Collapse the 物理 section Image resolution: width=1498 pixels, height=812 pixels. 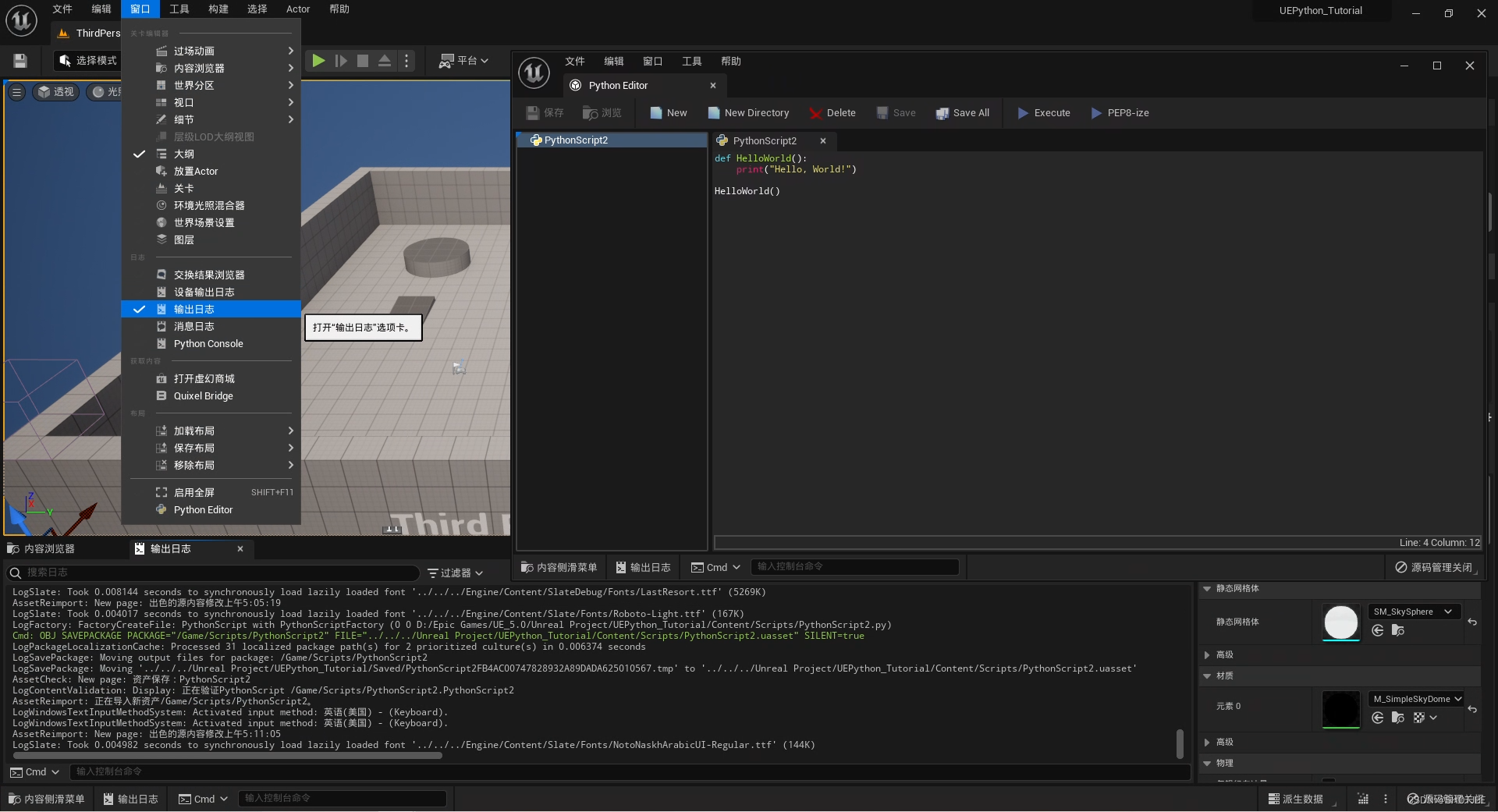tap(1207, 764)
